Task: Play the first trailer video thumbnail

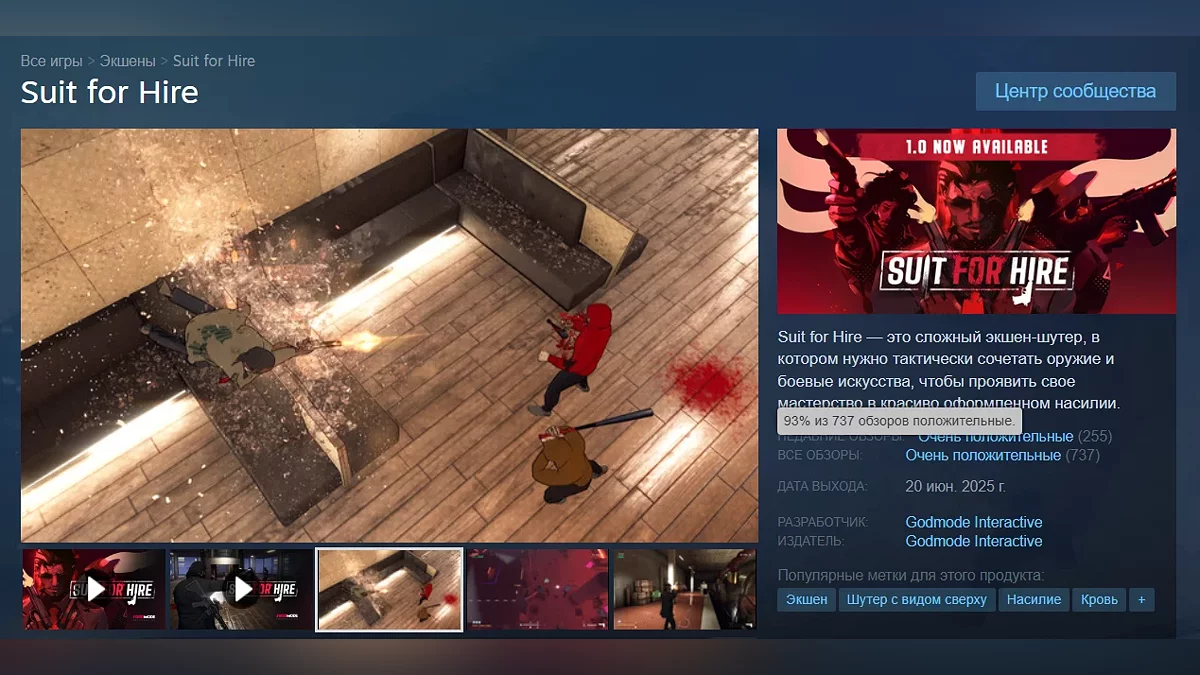Action: 93,589
